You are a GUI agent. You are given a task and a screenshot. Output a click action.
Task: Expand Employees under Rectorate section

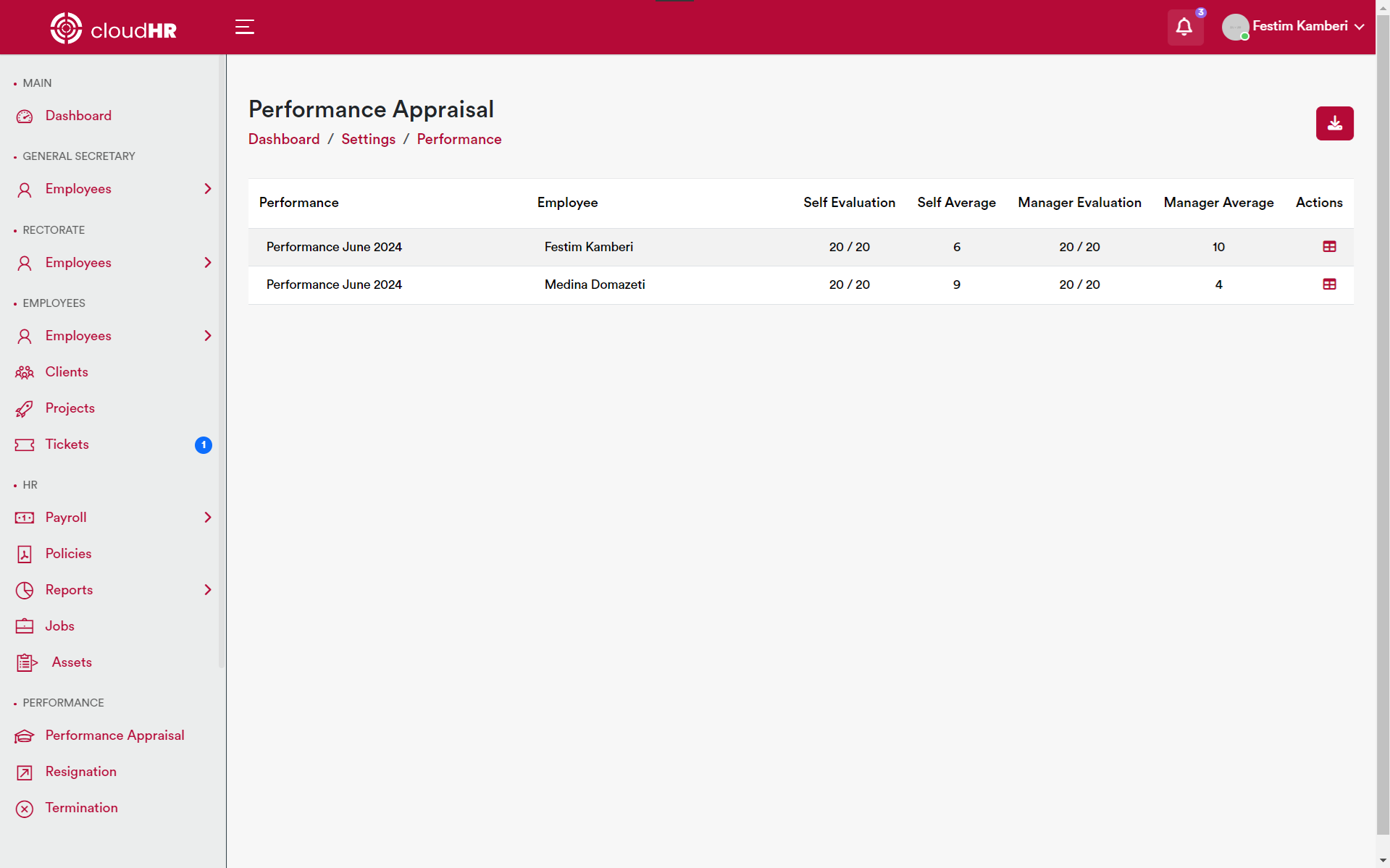click(x=207, y=263)
